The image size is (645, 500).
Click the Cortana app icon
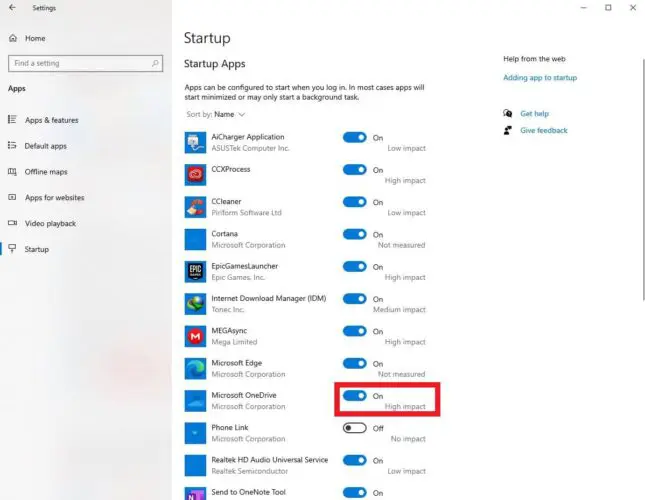tap(195, 239)
